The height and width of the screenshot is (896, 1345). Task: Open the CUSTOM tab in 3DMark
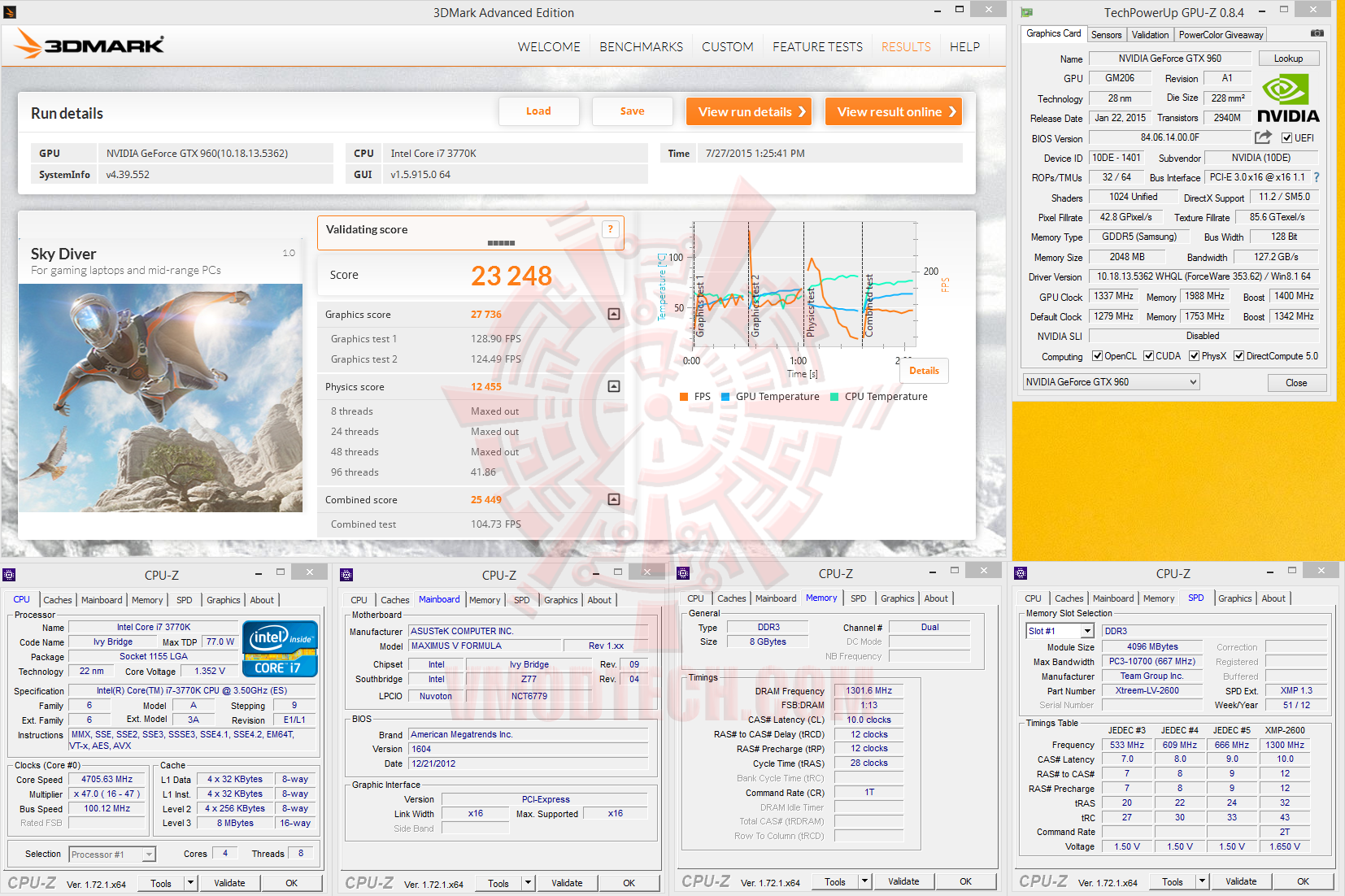point(727,47)
